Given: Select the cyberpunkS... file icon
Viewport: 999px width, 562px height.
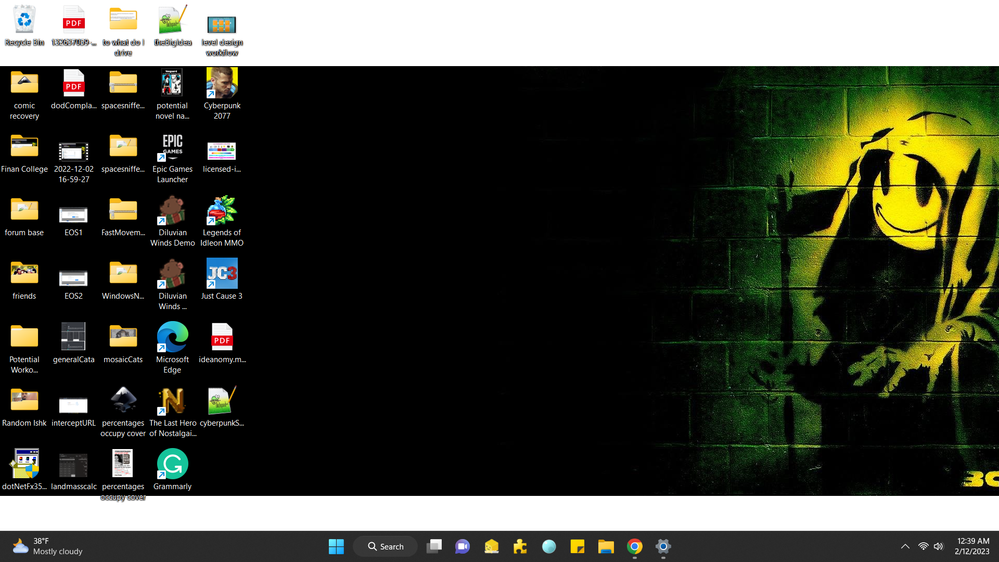Looking at the screenshot, I should pyautogui.click(x=222, y=407).
